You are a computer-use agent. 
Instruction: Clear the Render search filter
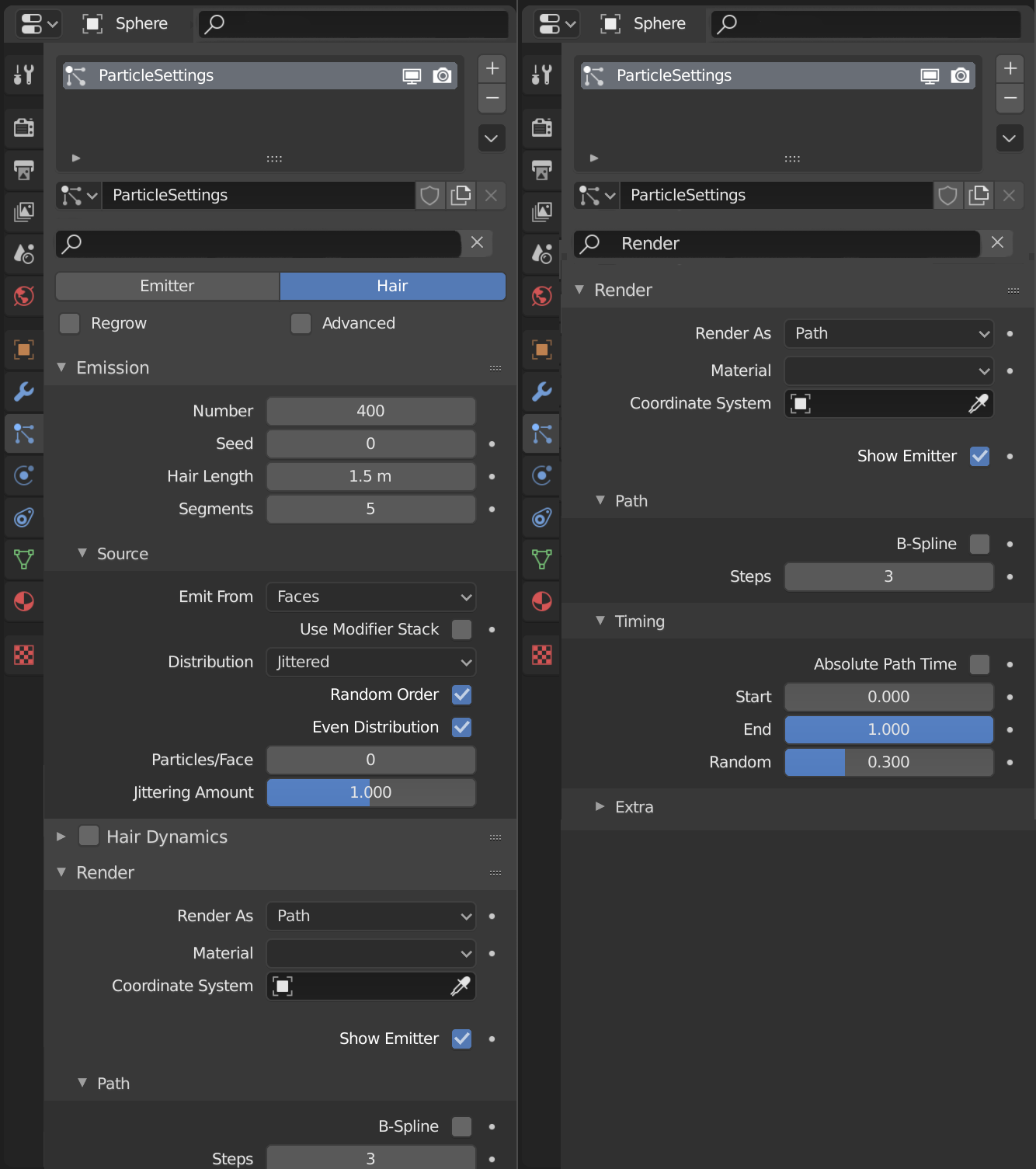(997, 242)
